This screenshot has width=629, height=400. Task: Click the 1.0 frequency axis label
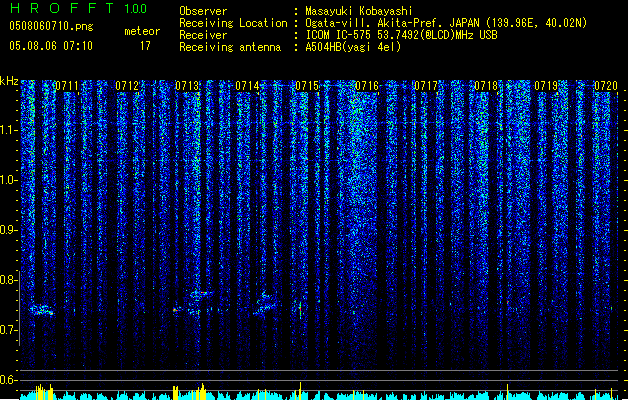tap(9, 180)
